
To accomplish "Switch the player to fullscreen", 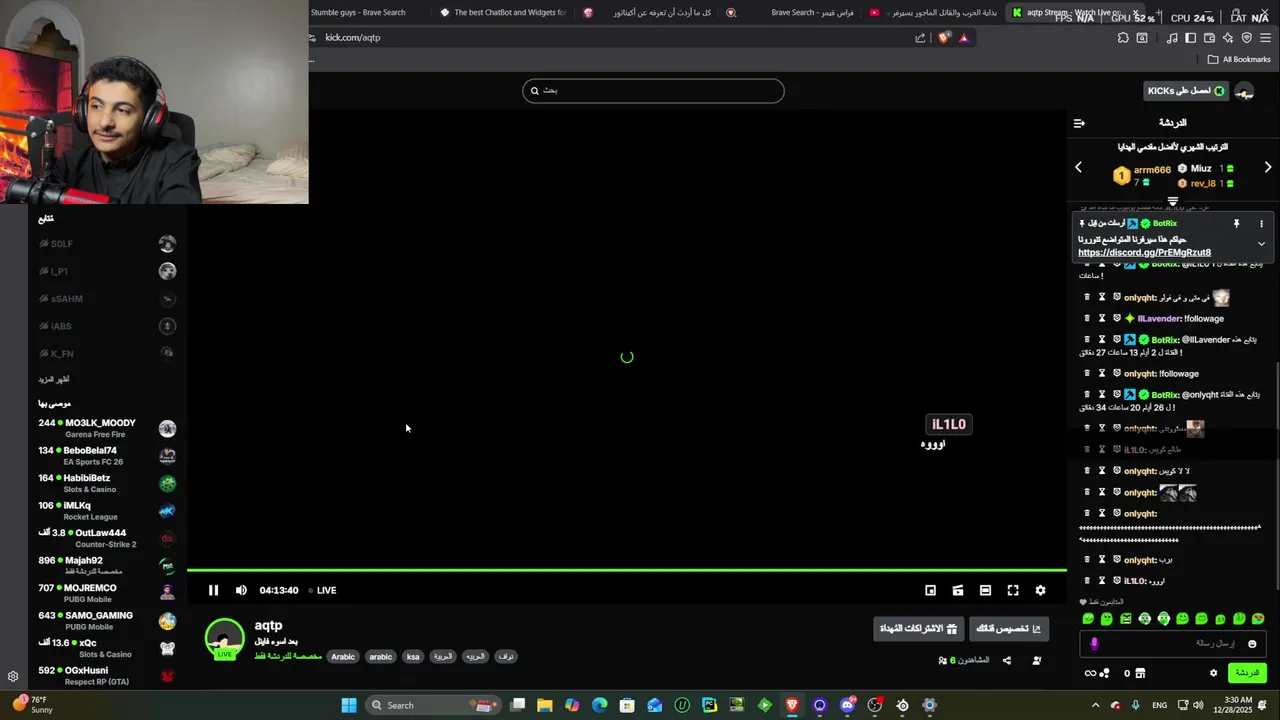I will pos(1013,590).
